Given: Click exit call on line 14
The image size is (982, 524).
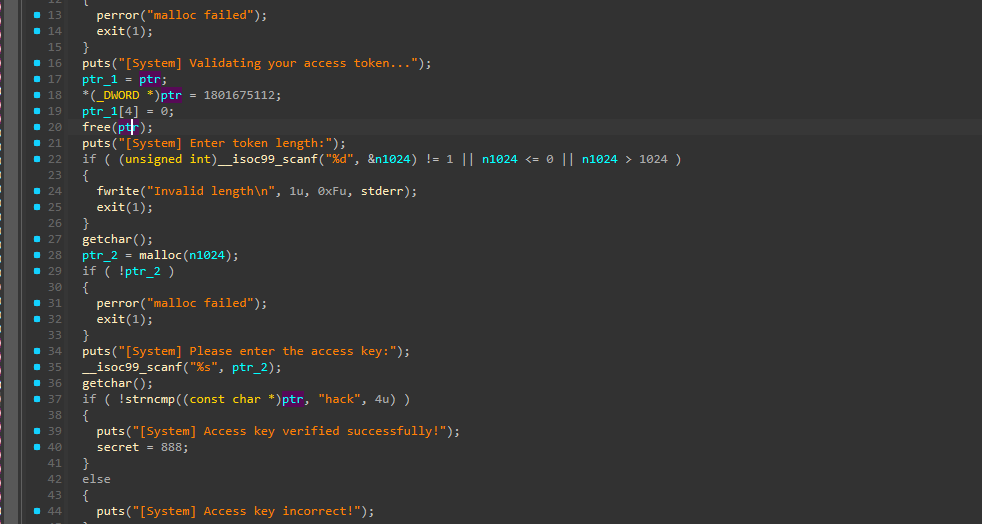Looking at the screenshot, I should (x=110, y=31).
